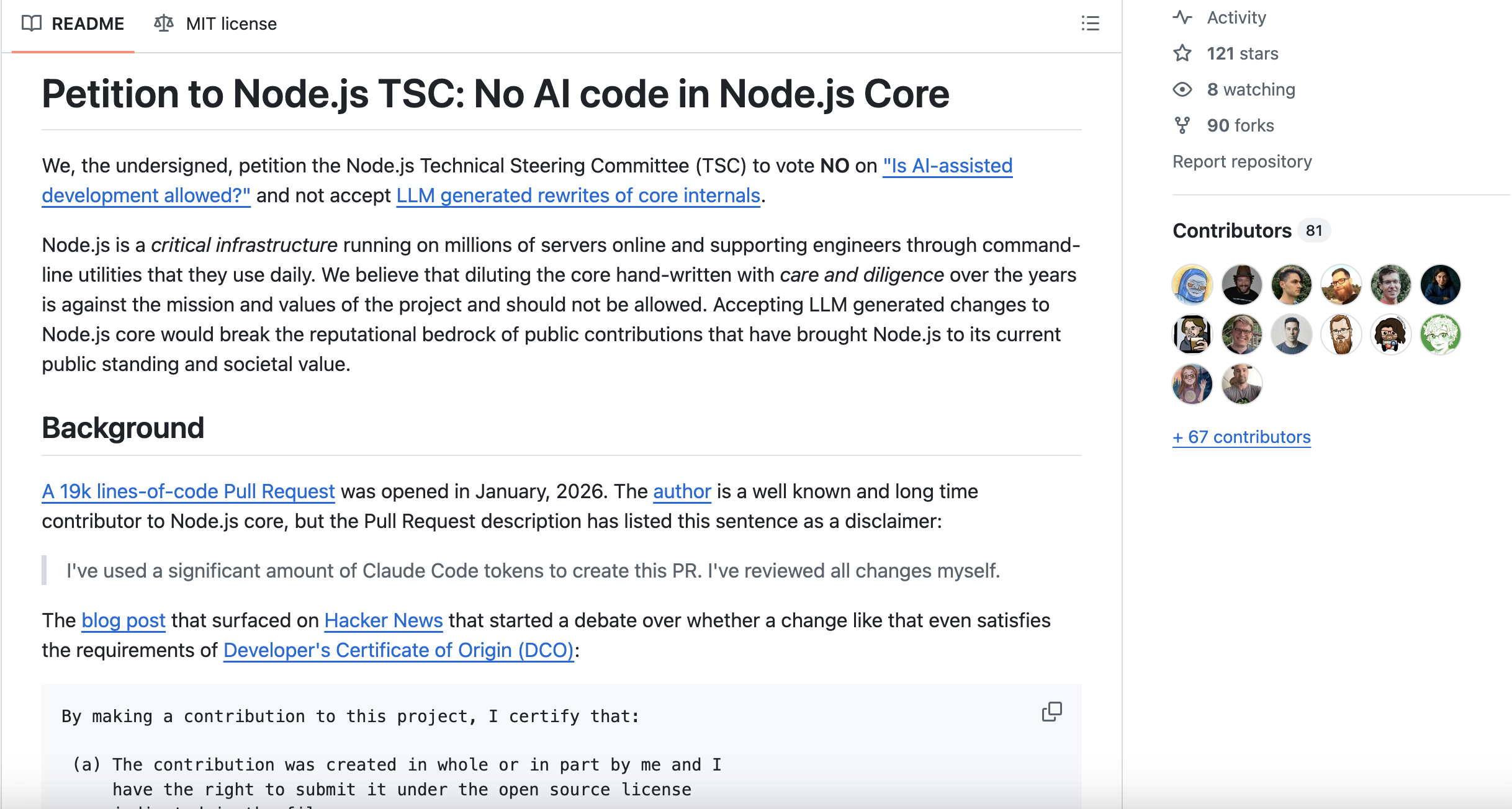
Task: Click the eye icon beside 8 watching
Action: point(1182,89)
